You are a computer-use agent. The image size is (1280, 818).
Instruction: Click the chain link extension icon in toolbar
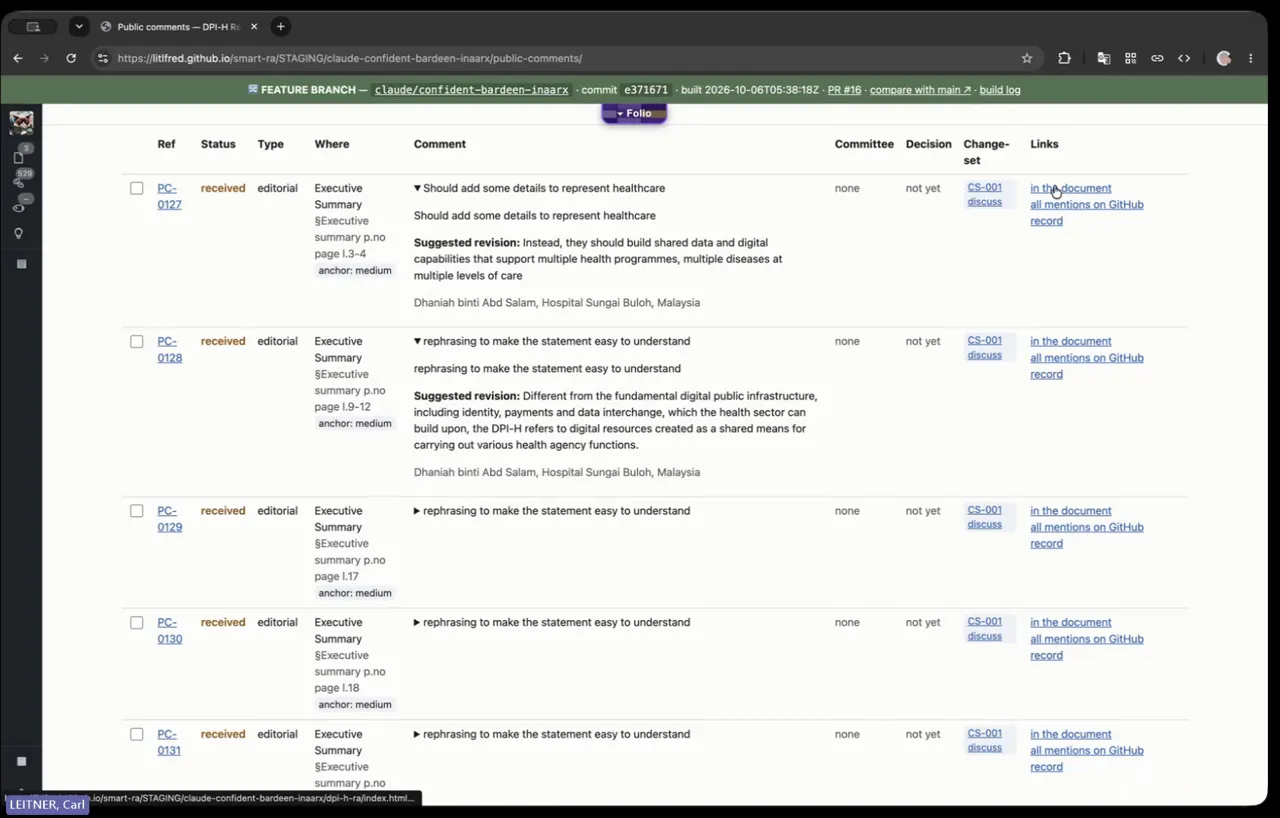1157,58
